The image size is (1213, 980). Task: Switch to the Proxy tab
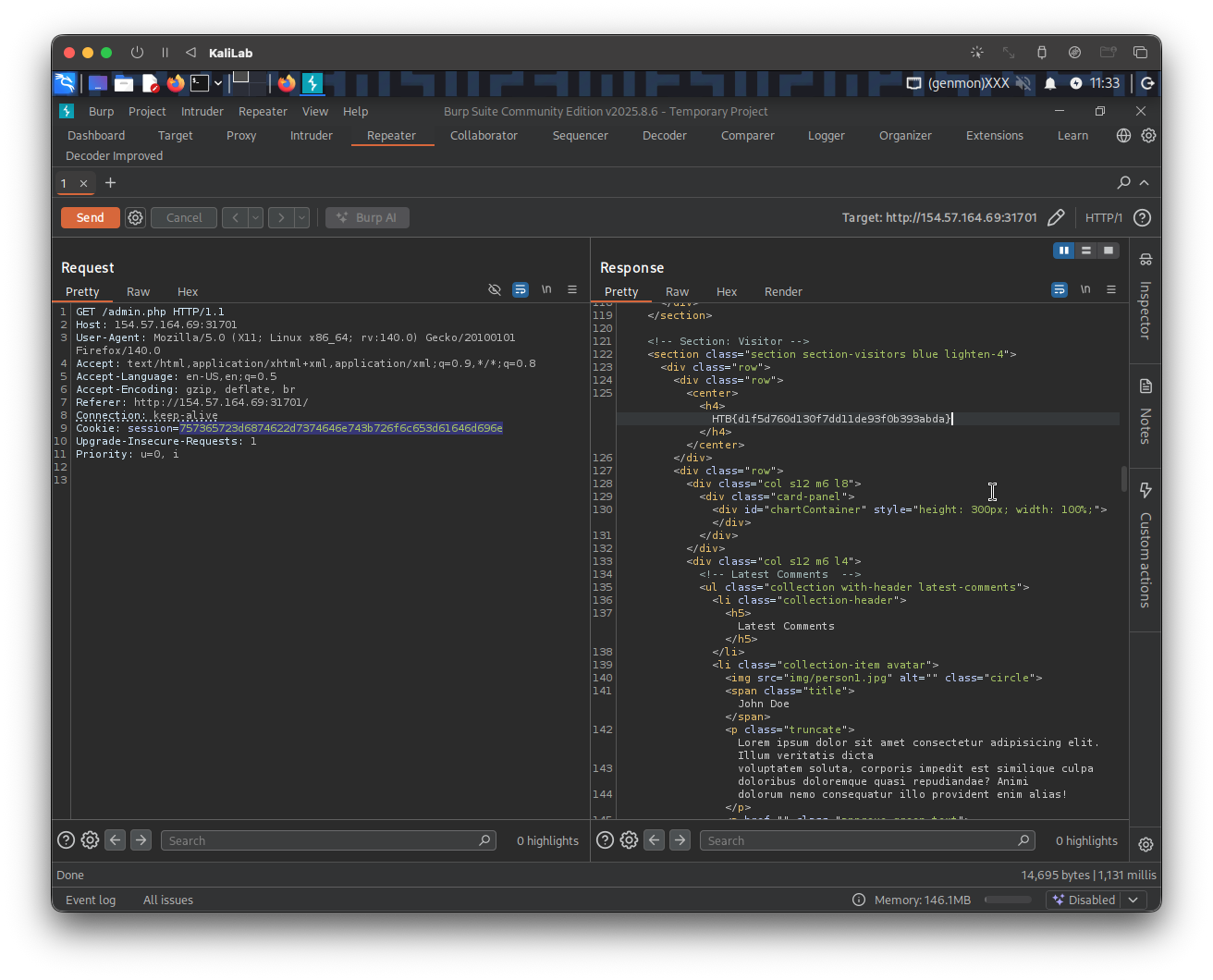click(241, 135)
